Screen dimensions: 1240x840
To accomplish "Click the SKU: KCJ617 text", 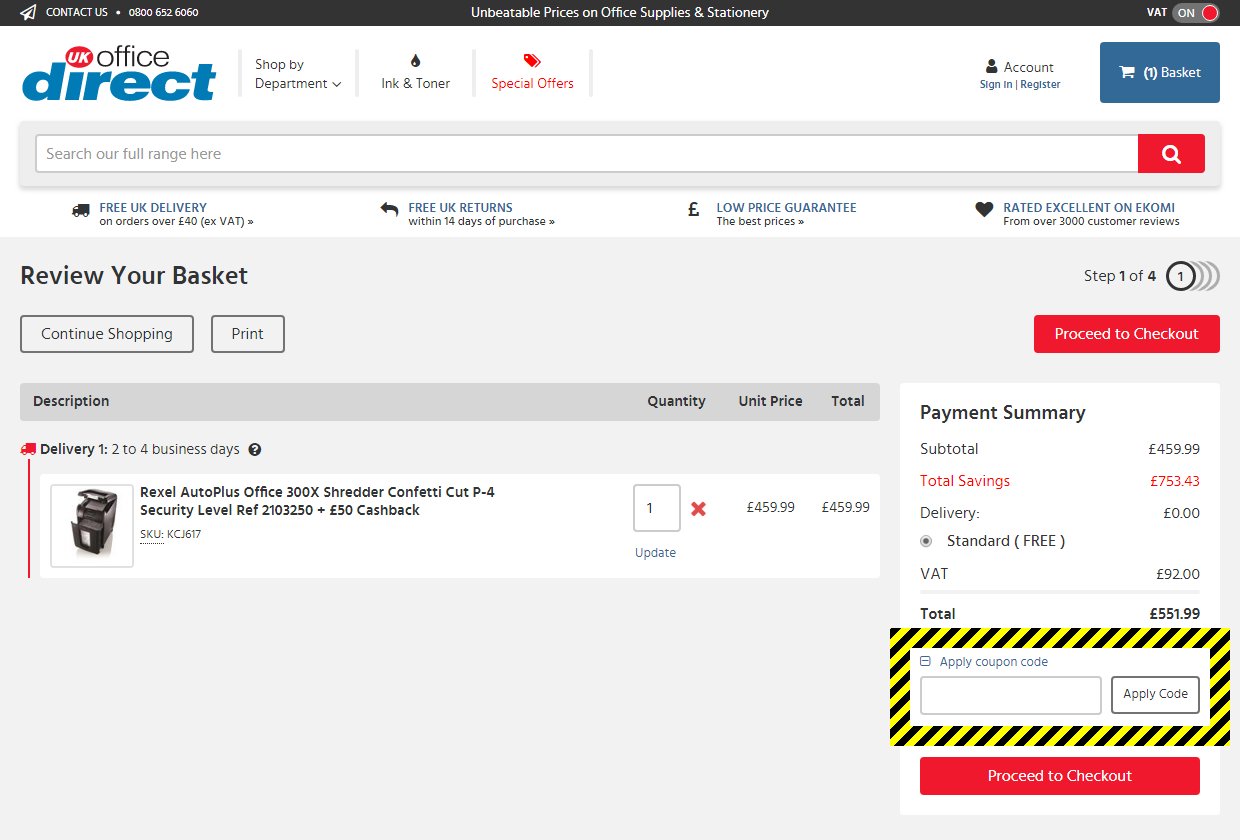I will pyautogui.click(x=170, y=534).
